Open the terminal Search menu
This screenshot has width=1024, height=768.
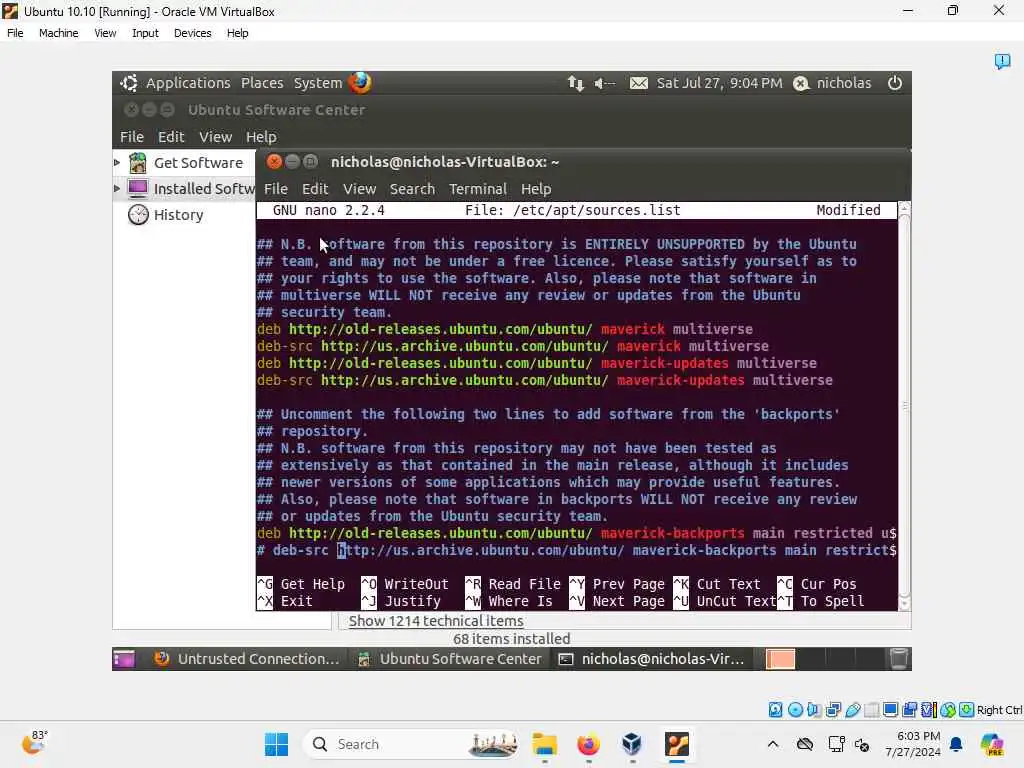412,189
